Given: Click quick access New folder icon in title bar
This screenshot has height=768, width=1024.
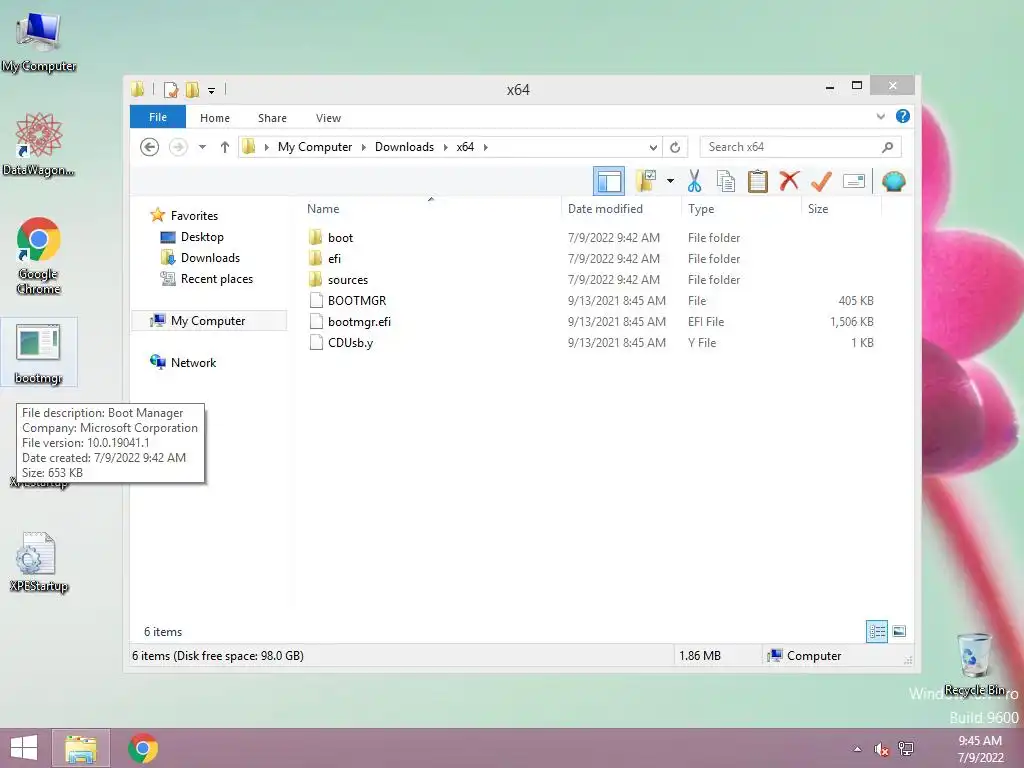Looking at the screenshot, I should pyautogui.click(x=192, y=89).
